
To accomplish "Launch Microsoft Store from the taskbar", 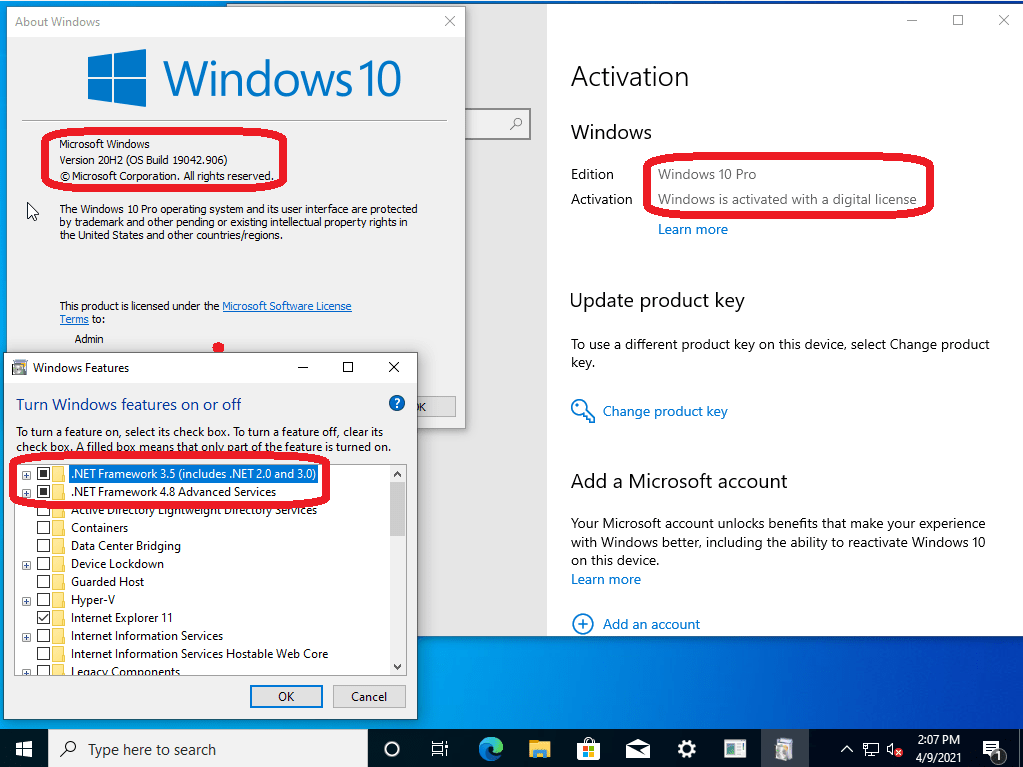I will [x=588, y=749].
